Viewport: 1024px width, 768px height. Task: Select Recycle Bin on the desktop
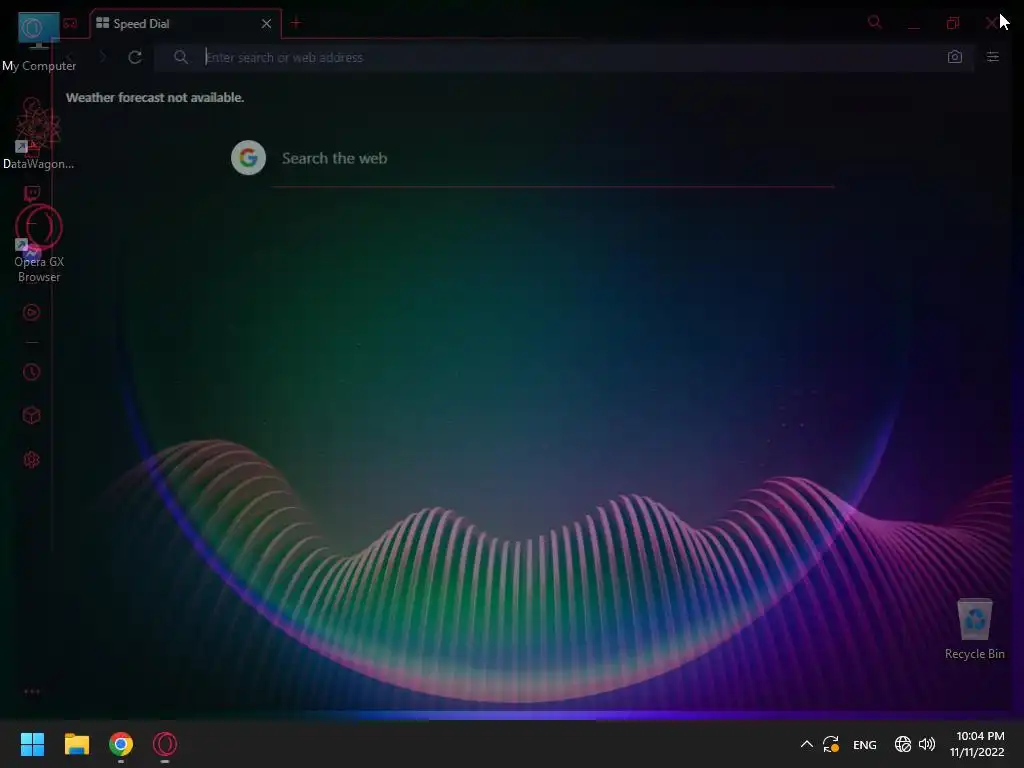coord(974,629)
